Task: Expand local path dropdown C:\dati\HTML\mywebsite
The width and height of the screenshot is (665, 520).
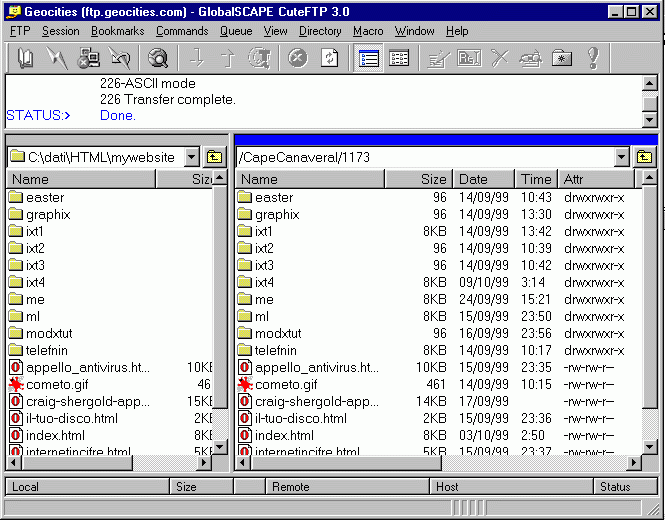Action: pyautogui.click(x=192, y=157)
